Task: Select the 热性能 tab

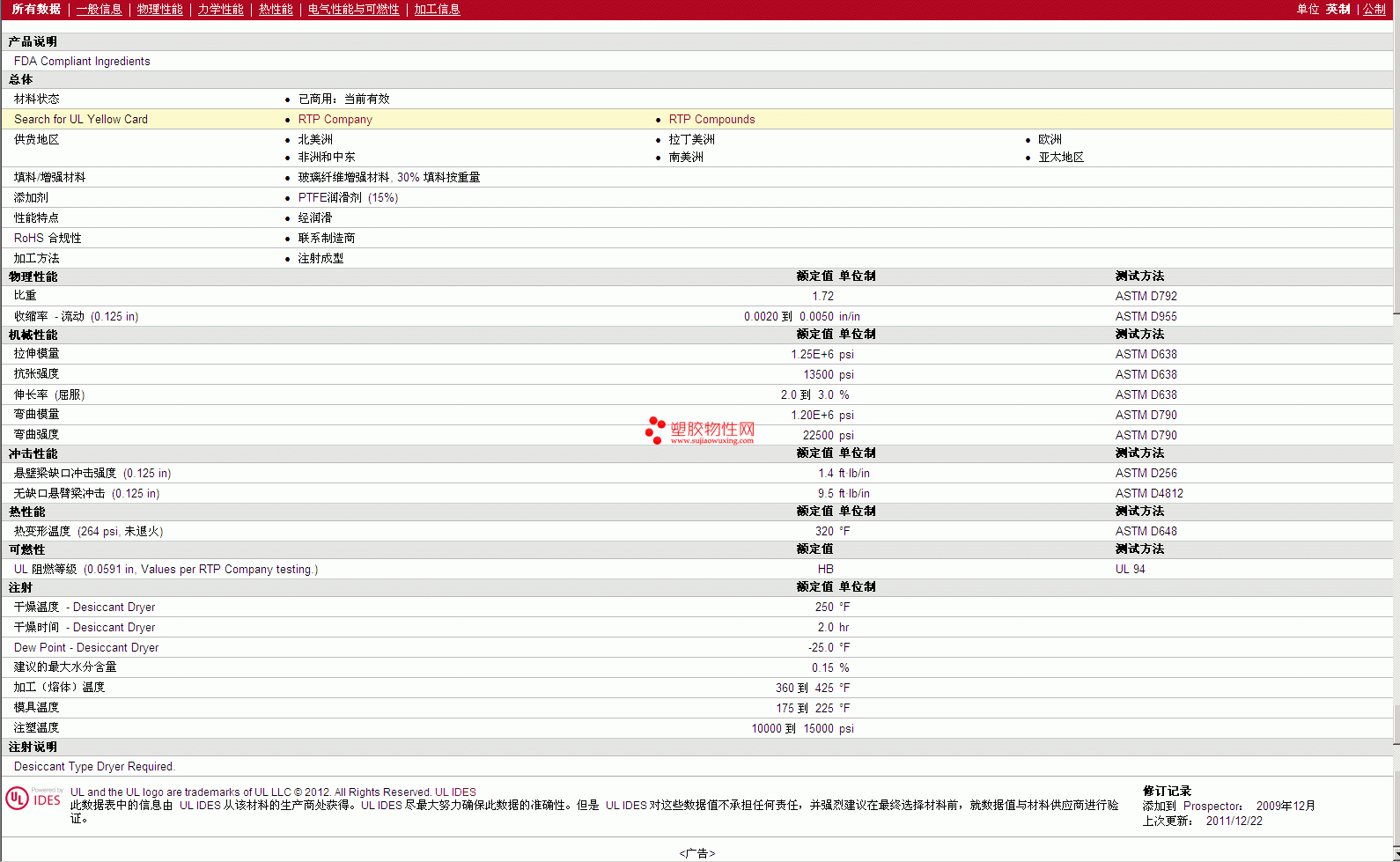Action: coord(276,9)
